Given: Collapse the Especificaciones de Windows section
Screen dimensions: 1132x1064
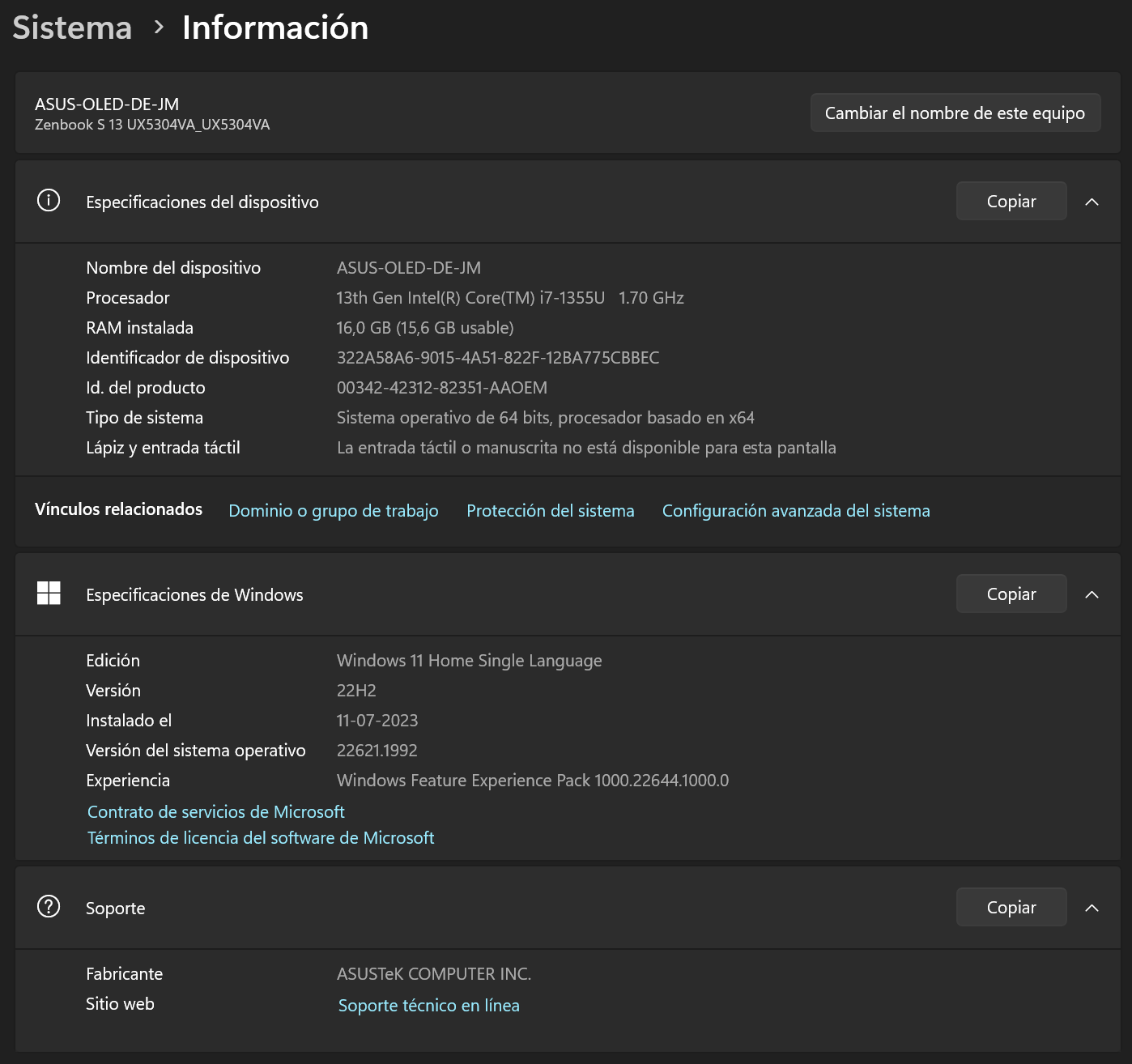Looking at the screenshot, I should coord(1092,594).
